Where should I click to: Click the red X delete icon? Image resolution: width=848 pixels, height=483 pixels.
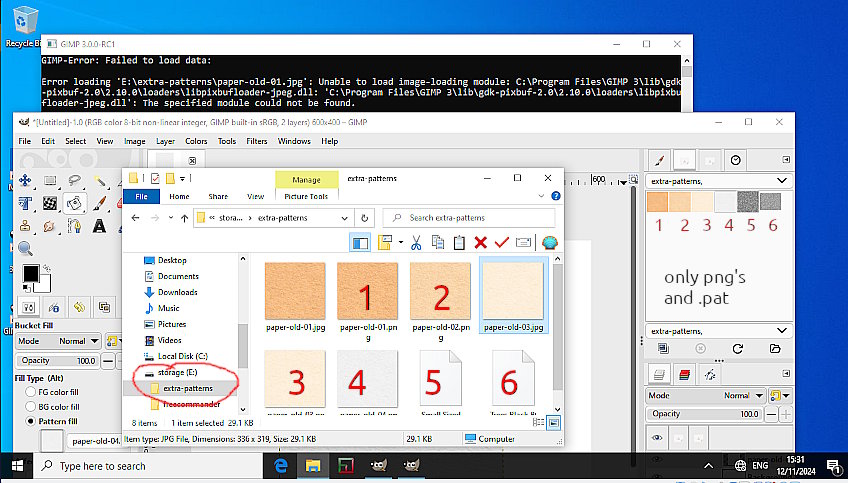point(481,242)
